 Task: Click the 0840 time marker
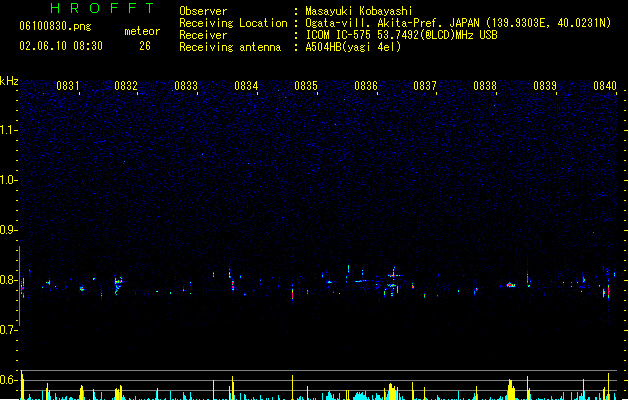pos(605,86)
